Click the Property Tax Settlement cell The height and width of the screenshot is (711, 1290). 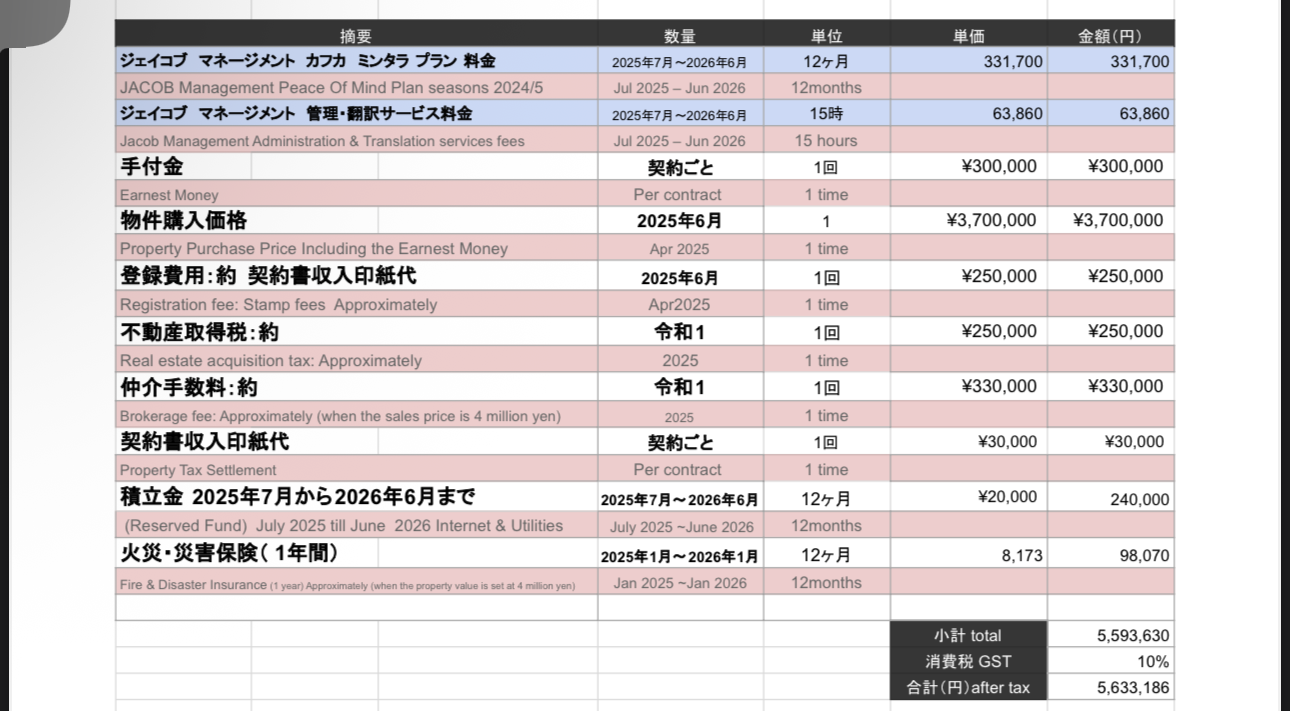tap(356, 469)
